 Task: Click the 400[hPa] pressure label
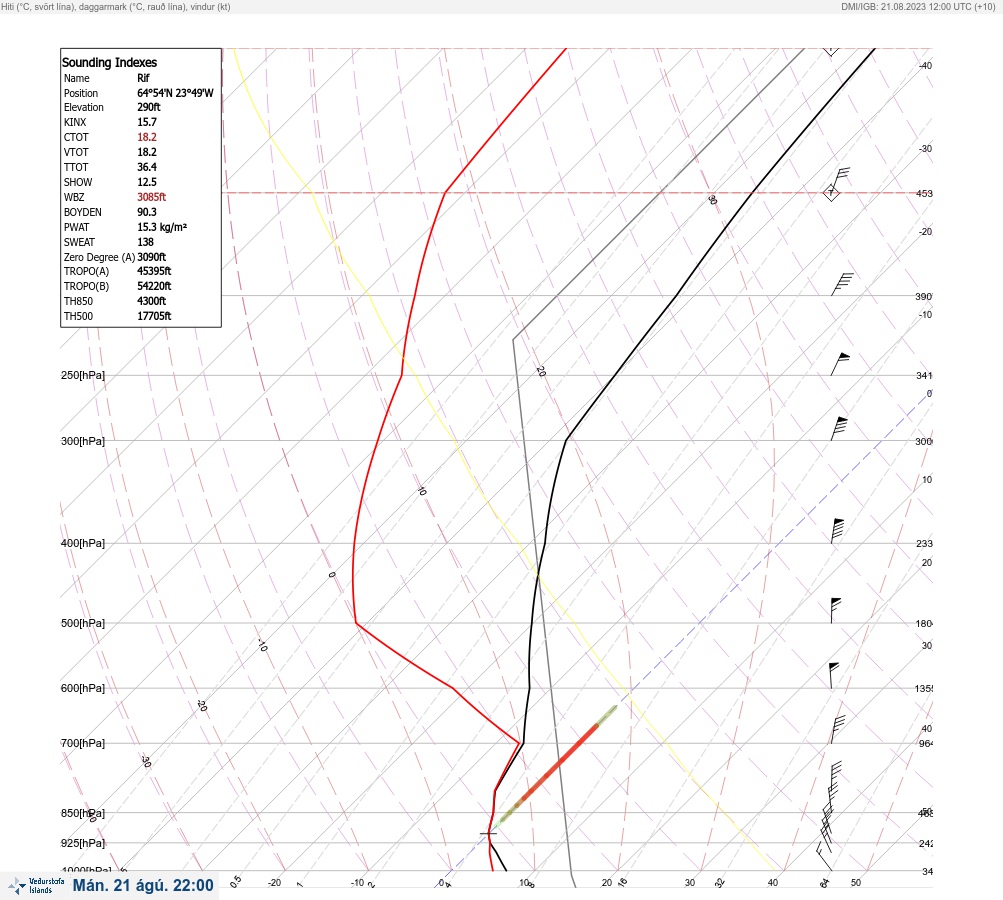(x=83, y=543)
